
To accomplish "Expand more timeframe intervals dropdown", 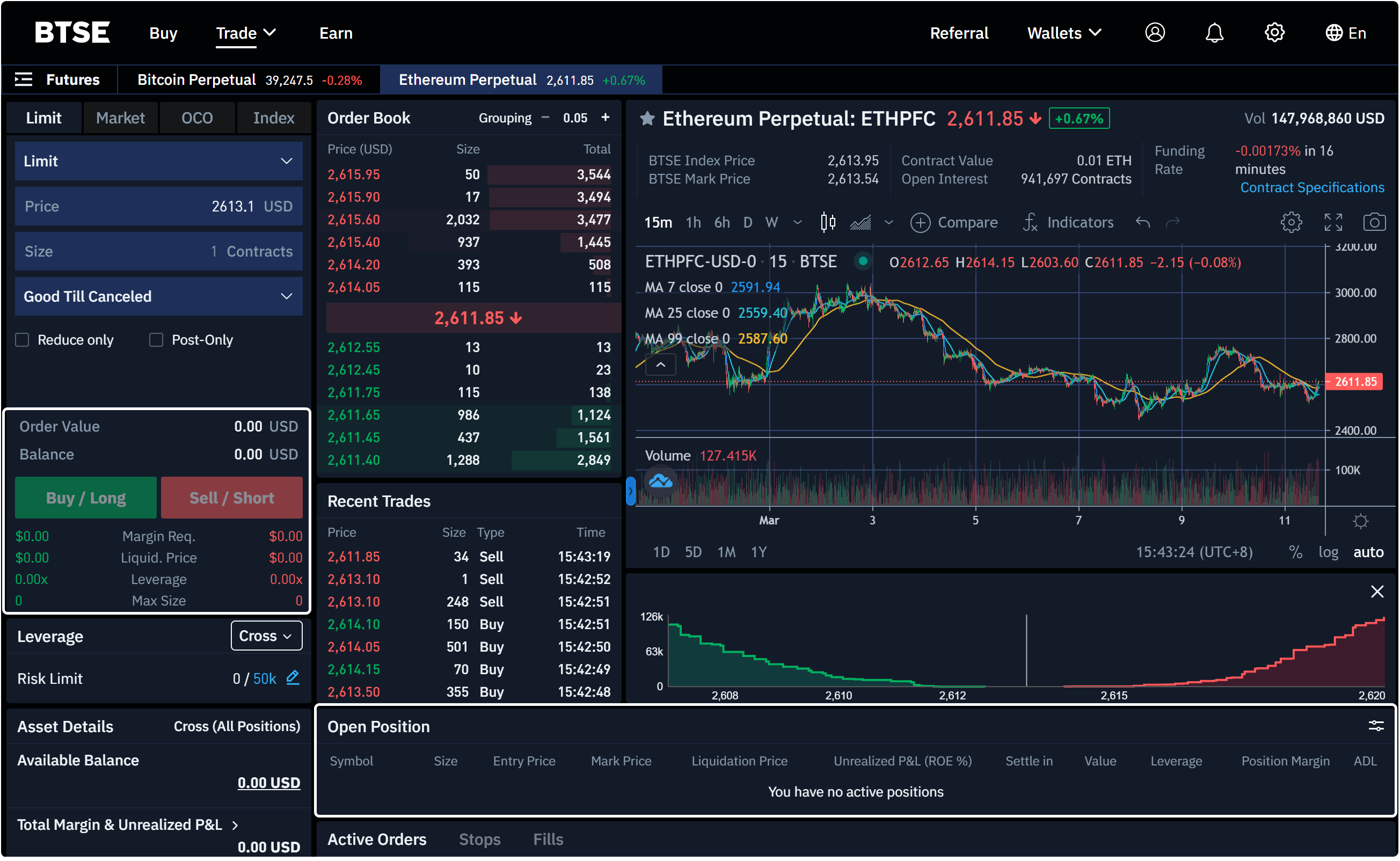I will (x=798, y=223).
